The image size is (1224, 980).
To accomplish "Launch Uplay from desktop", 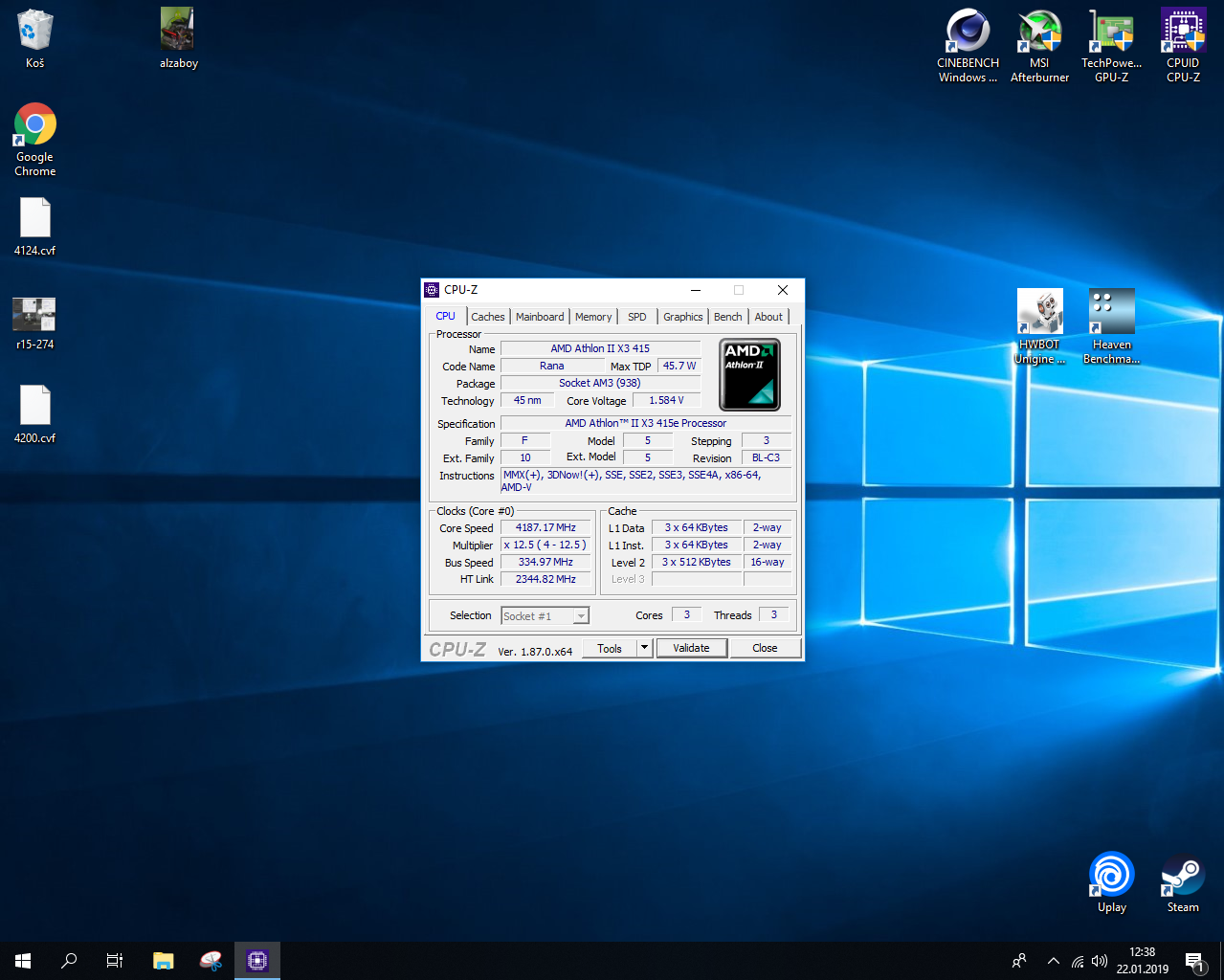I will [1111, 882].
